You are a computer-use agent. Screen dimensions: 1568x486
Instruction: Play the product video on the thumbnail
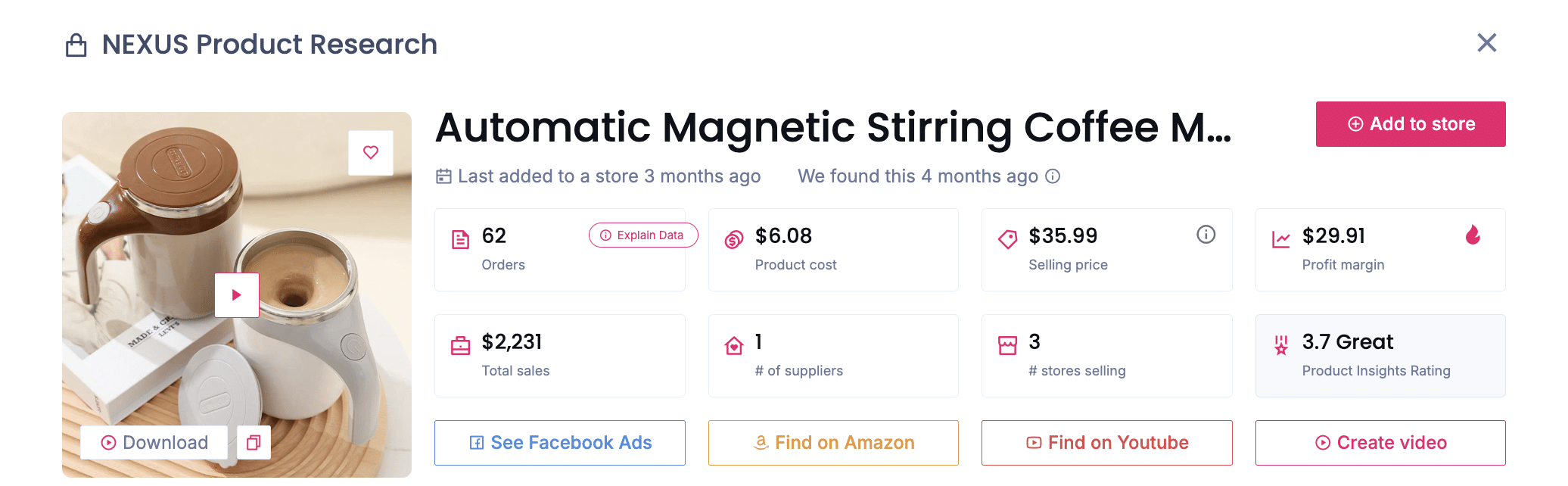pyautogui.click(x=236, y=294)
